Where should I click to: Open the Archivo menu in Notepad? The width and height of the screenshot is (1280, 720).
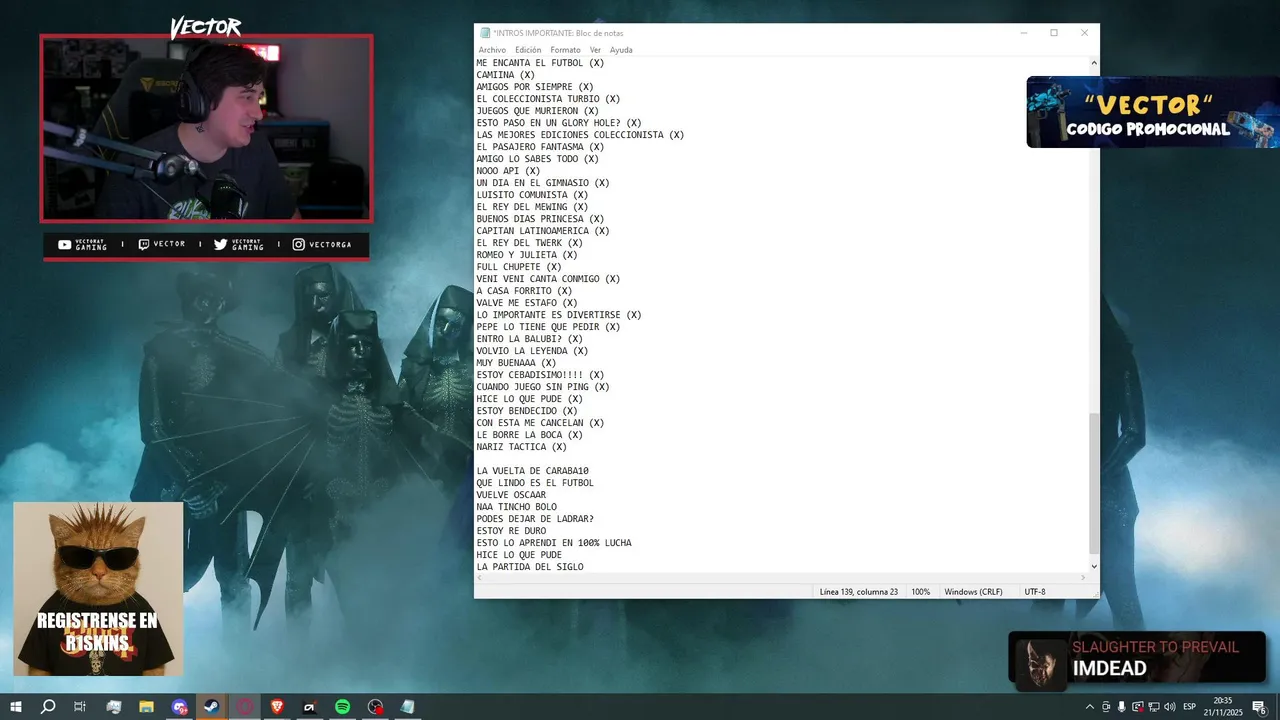492,50
